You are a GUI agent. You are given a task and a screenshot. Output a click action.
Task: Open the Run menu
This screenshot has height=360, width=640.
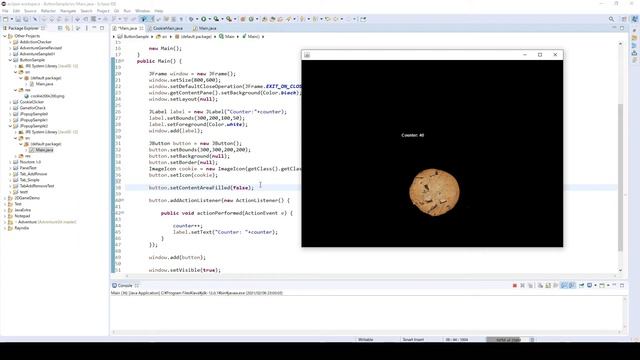[x=127, y=11]
